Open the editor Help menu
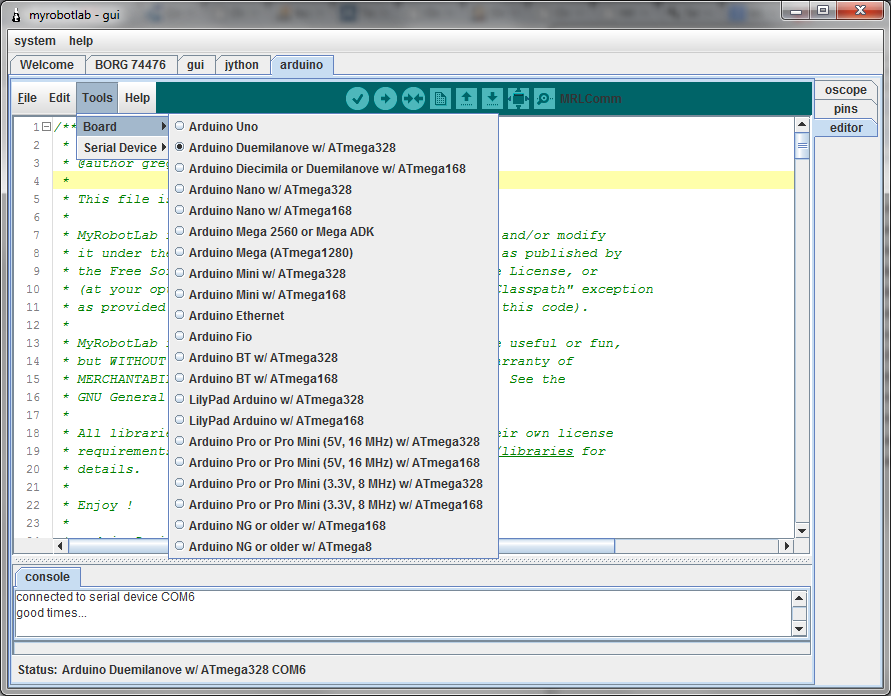891x696 pixels. [x=137, y=98]
